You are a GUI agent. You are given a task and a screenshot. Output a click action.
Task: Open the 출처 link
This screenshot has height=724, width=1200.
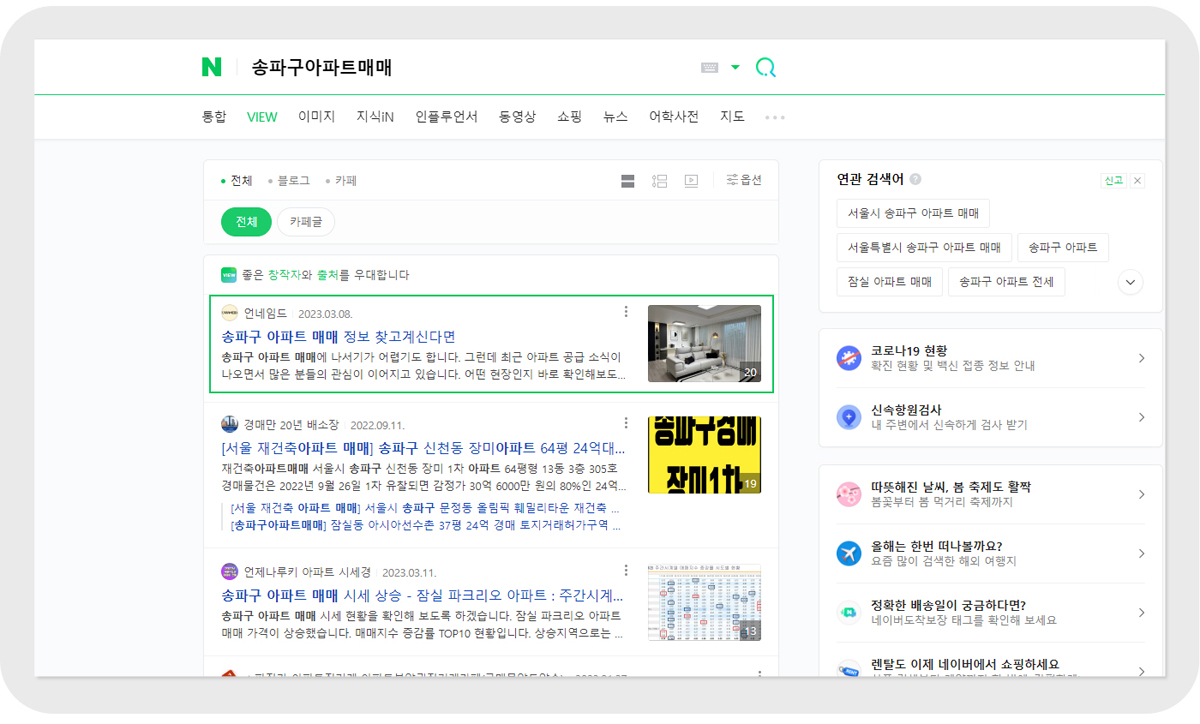(328, 275)
